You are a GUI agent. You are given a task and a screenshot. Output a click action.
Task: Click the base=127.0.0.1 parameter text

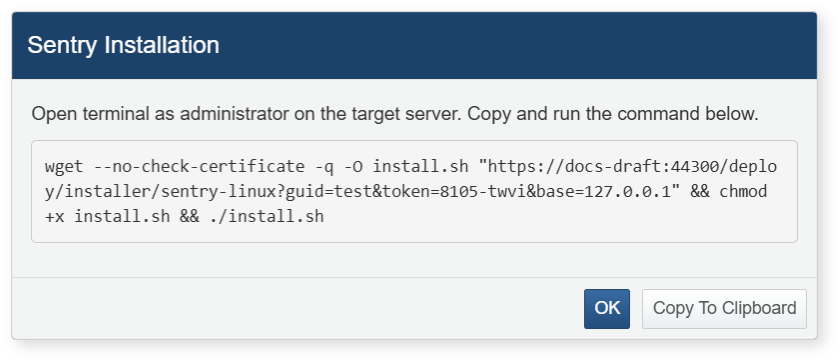603,191
